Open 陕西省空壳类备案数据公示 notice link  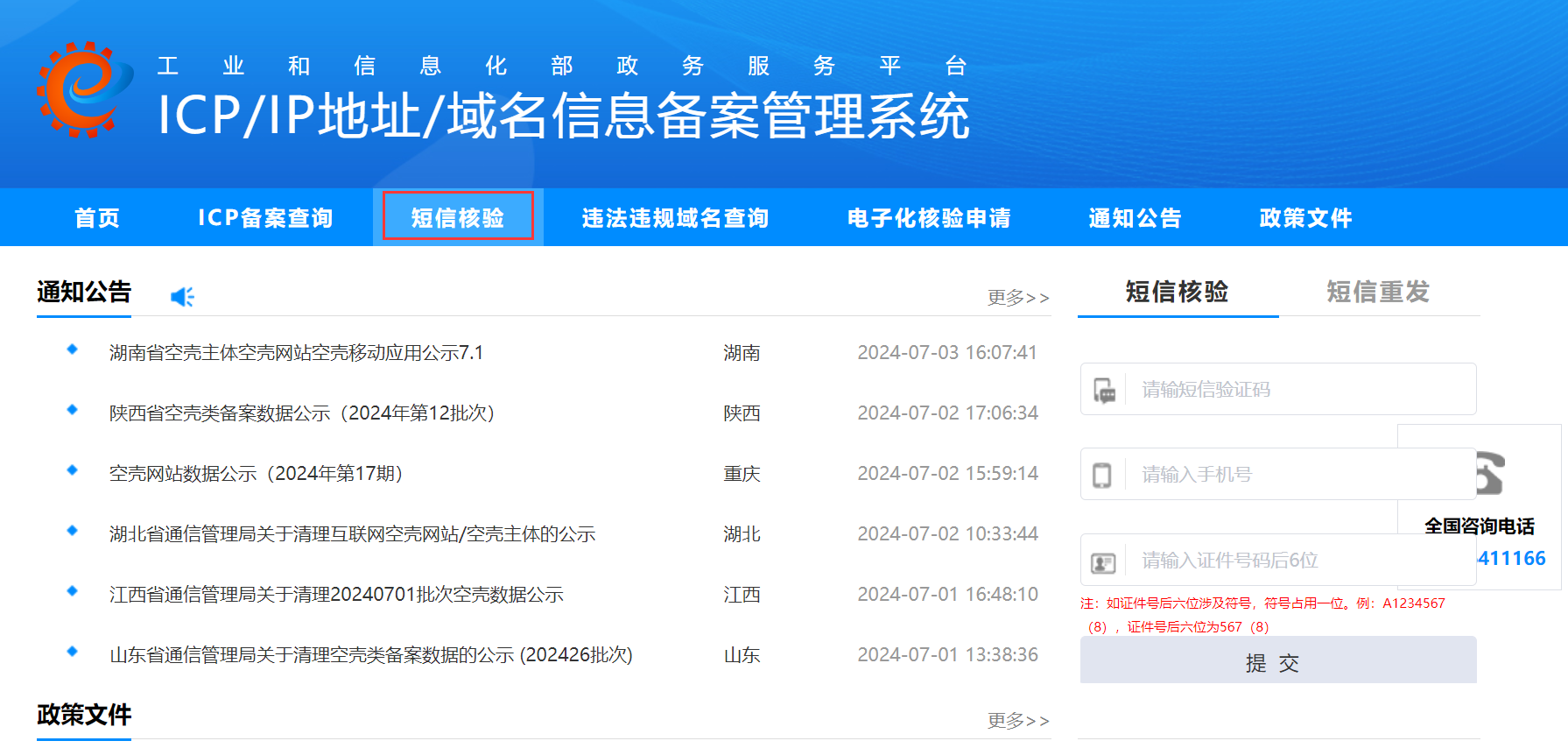[302, 413]
